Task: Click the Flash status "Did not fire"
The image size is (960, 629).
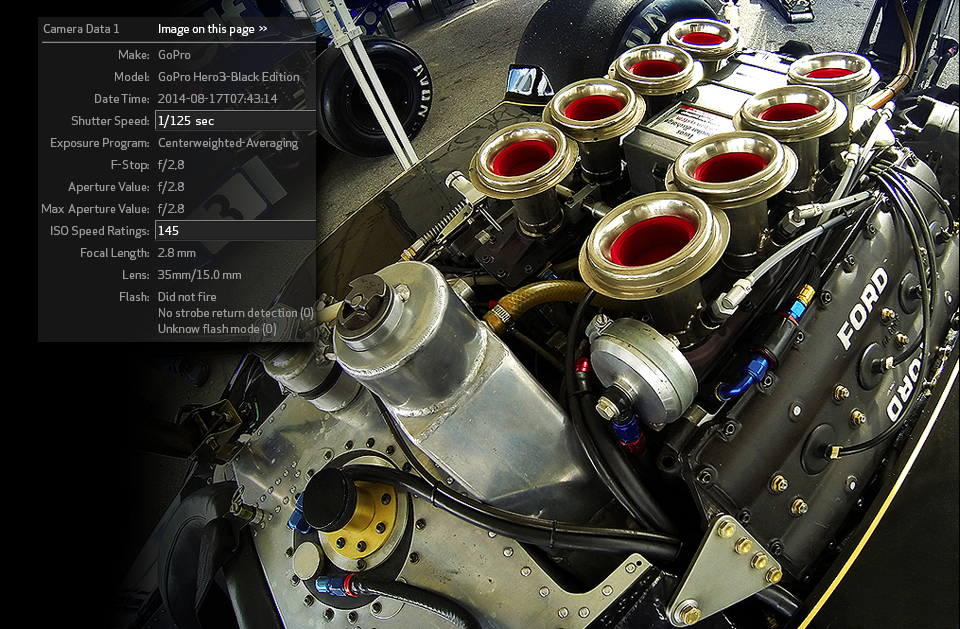Action: (187, 297)
